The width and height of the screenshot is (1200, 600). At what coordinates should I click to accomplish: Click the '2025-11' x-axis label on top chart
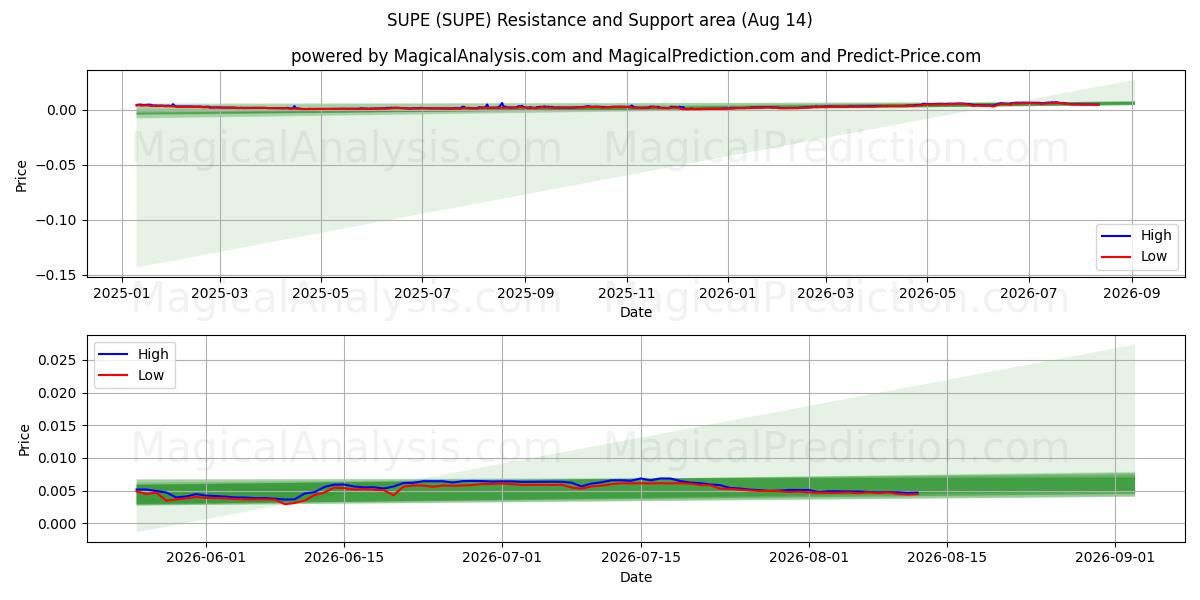627,295
